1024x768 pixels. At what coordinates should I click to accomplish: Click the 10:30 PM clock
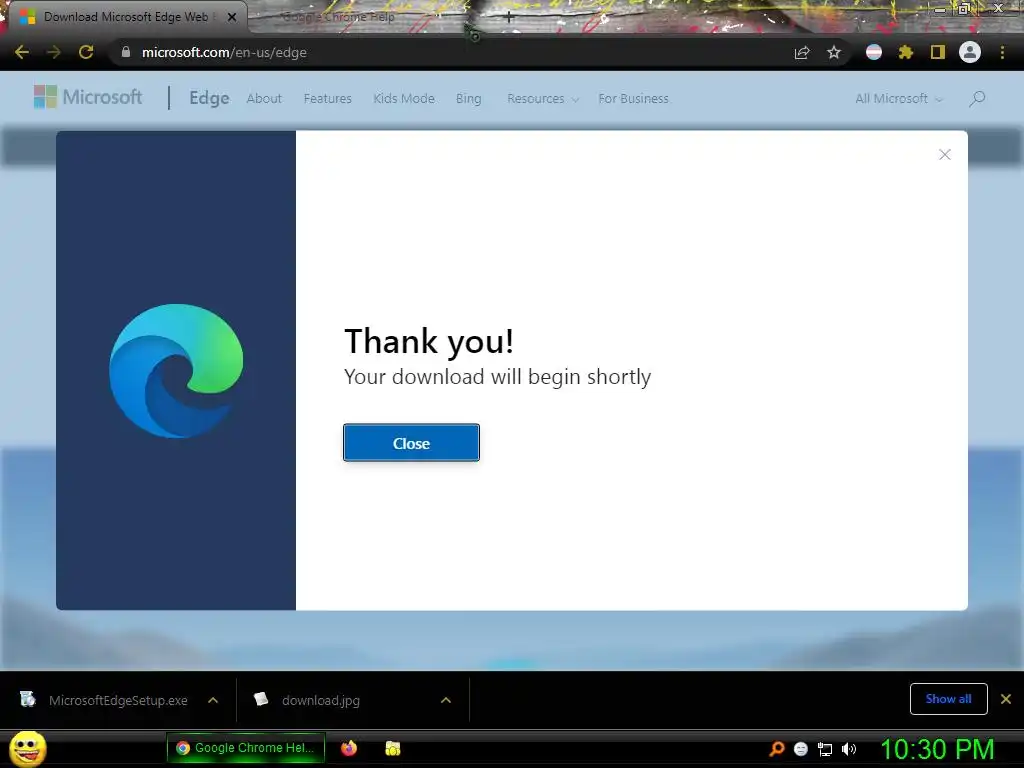click(x=937, y=749)
